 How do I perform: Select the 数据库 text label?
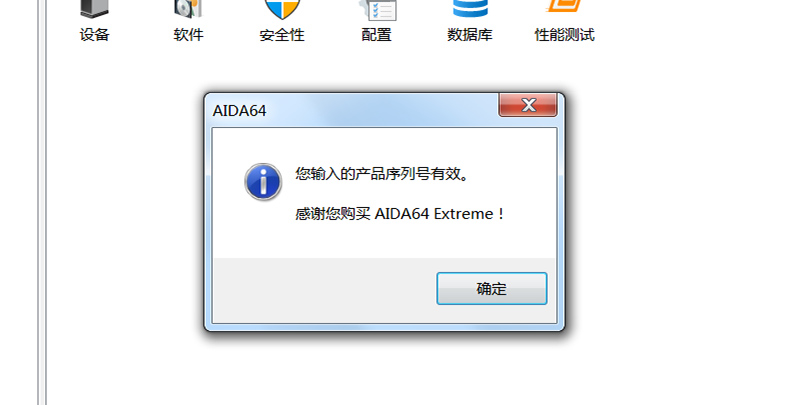pos(470,35)
